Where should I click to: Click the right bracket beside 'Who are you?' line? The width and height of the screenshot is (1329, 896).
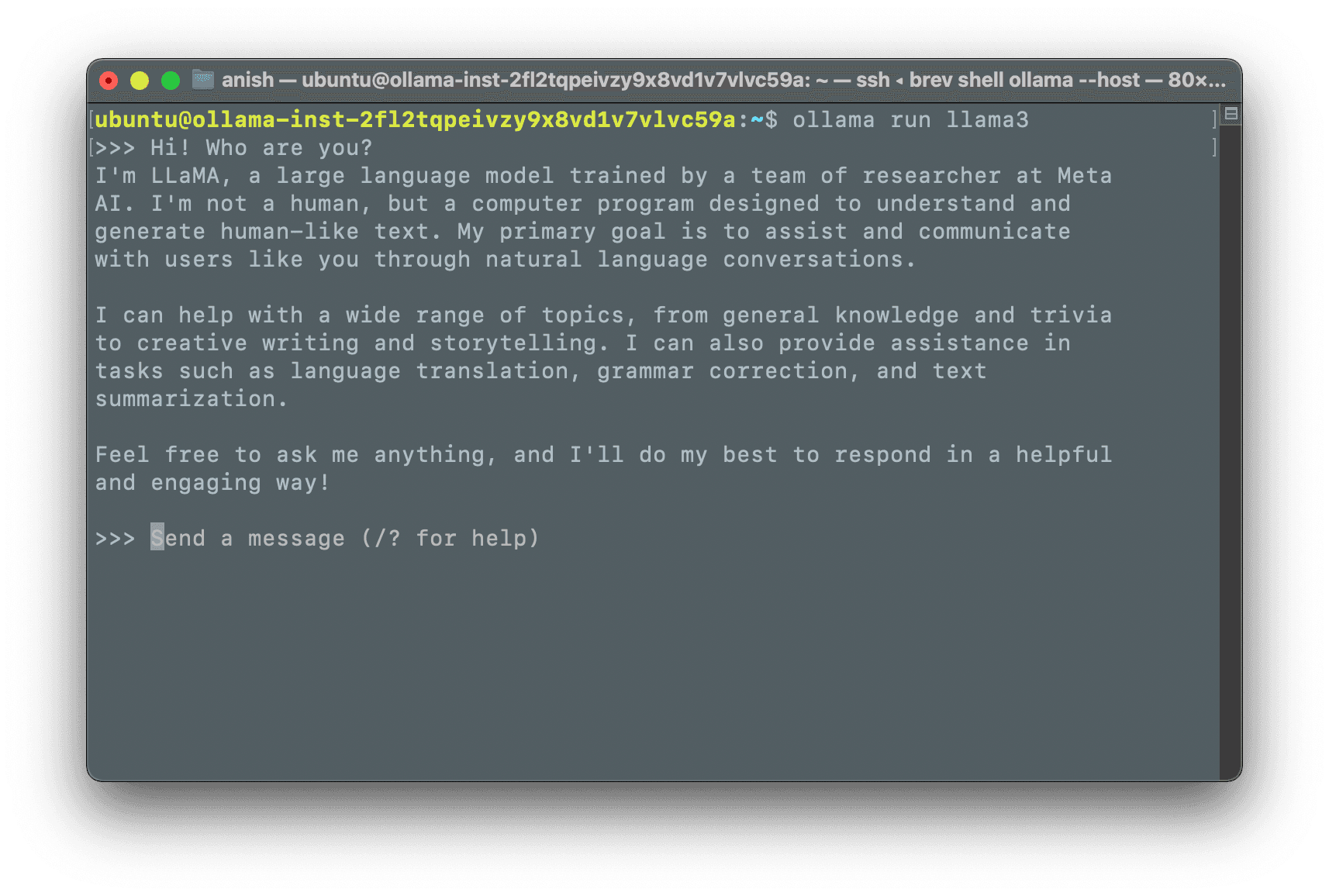pyautogui.click(x=1214, y=148)
